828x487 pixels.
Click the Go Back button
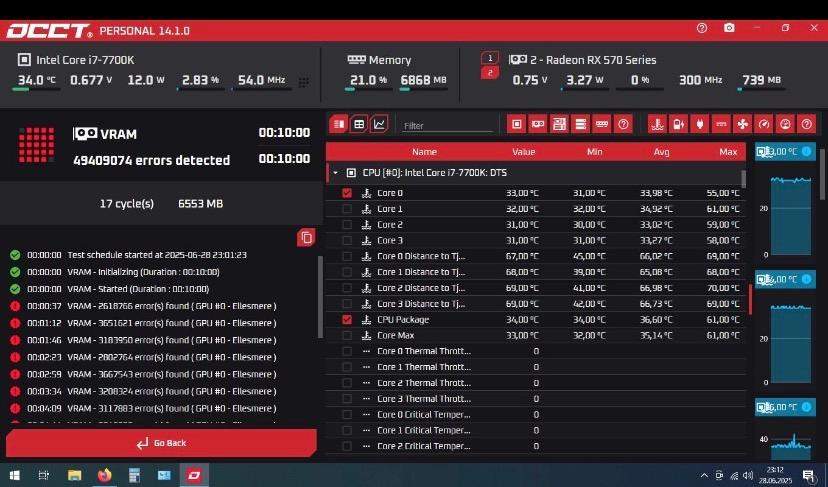(161, 443)
